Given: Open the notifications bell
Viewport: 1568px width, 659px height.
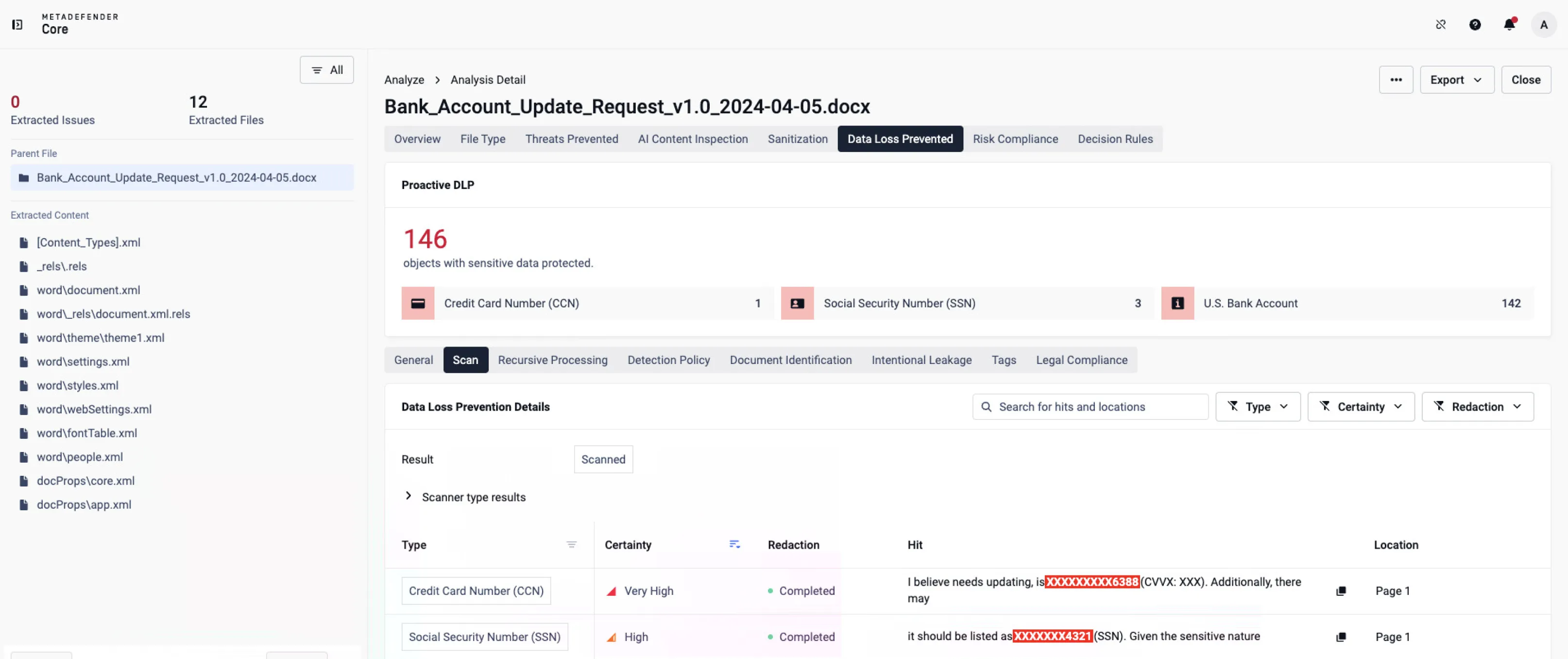Looking at the screenshot, I should pos(1510,24).
